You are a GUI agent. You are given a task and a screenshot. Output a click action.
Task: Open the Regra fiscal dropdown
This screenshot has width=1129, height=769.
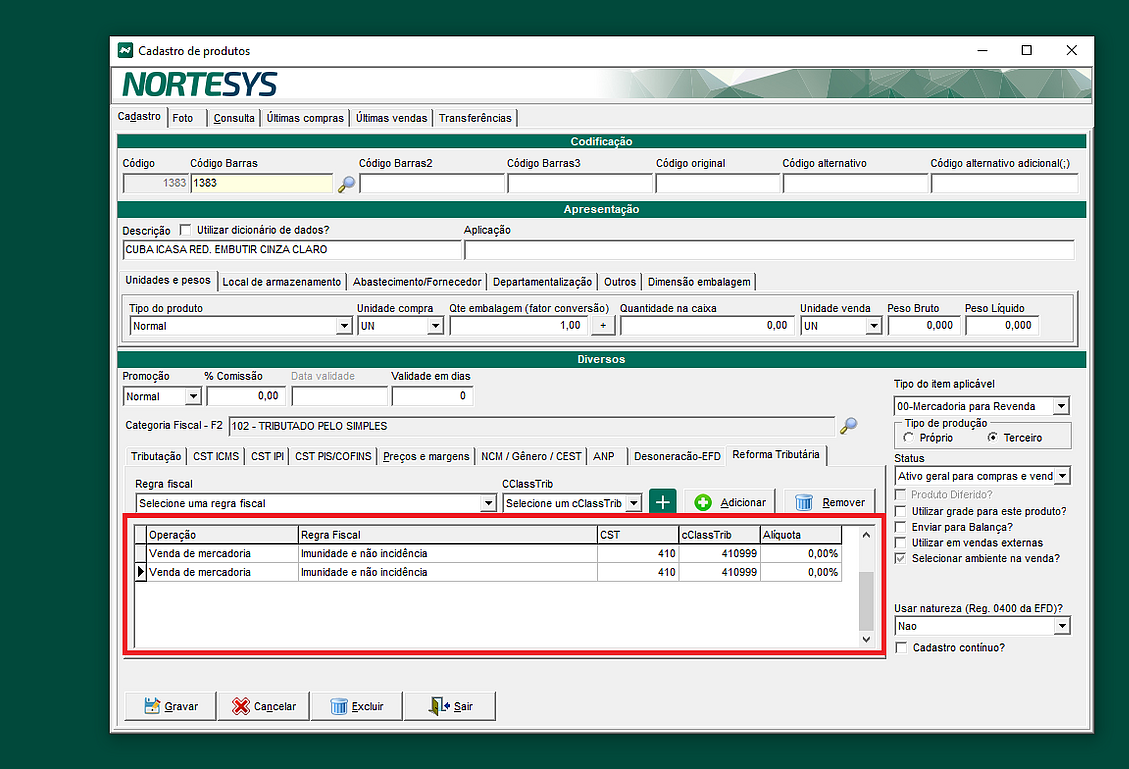[488, 503]
